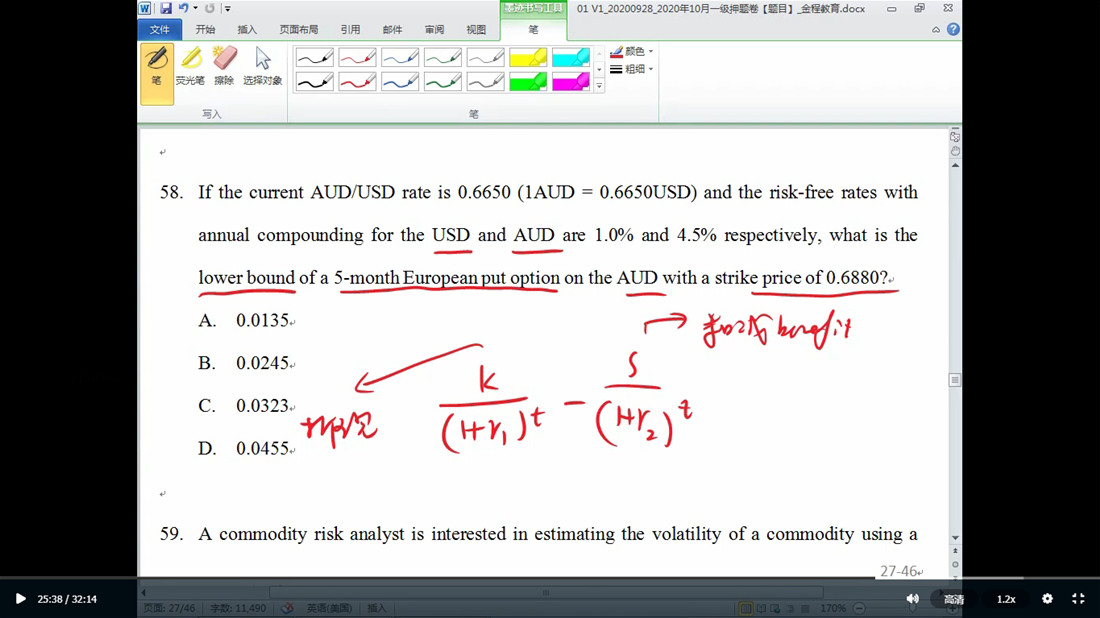Click the 插入 insert mode indicator
Image resolution: width=1100 pixels, height=618 pixels.
377,608
